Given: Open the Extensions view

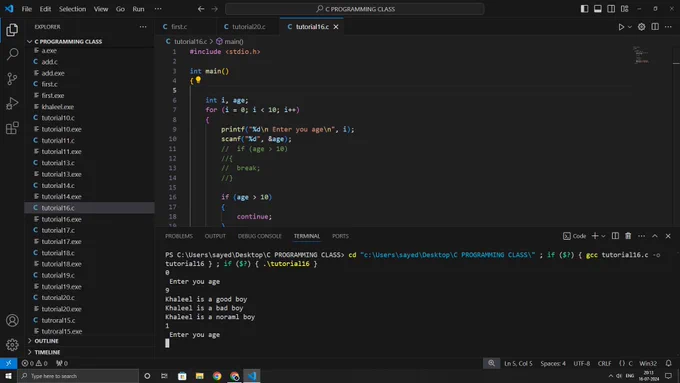Looking at the screenshot, I should point(12,128).
